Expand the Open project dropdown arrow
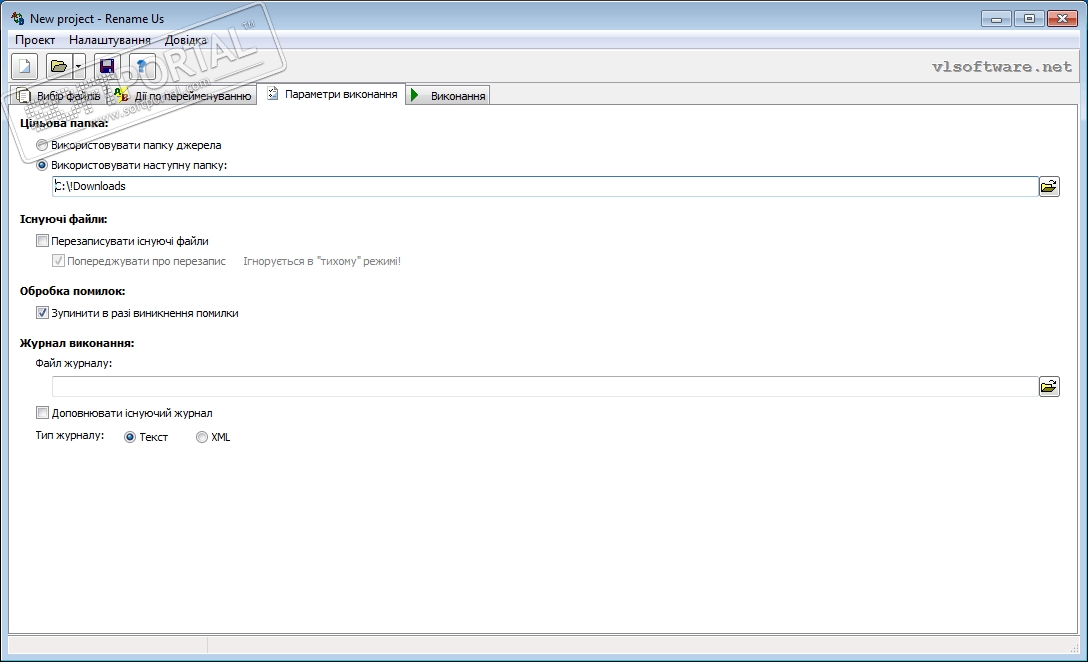 pyautogui.click(x=78, y=67)
